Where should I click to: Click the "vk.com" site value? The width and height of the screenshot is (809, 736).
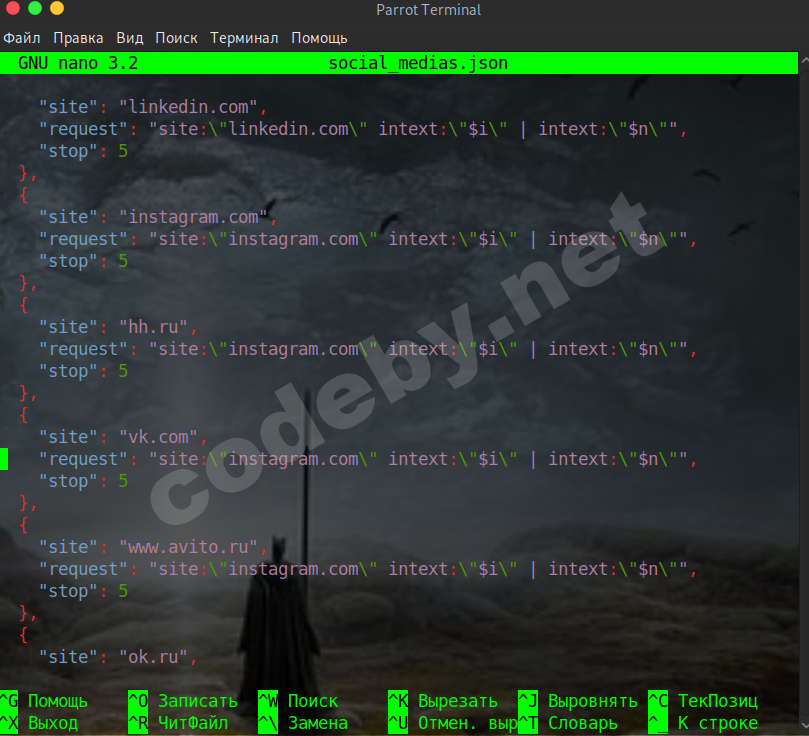pos(158,437)
